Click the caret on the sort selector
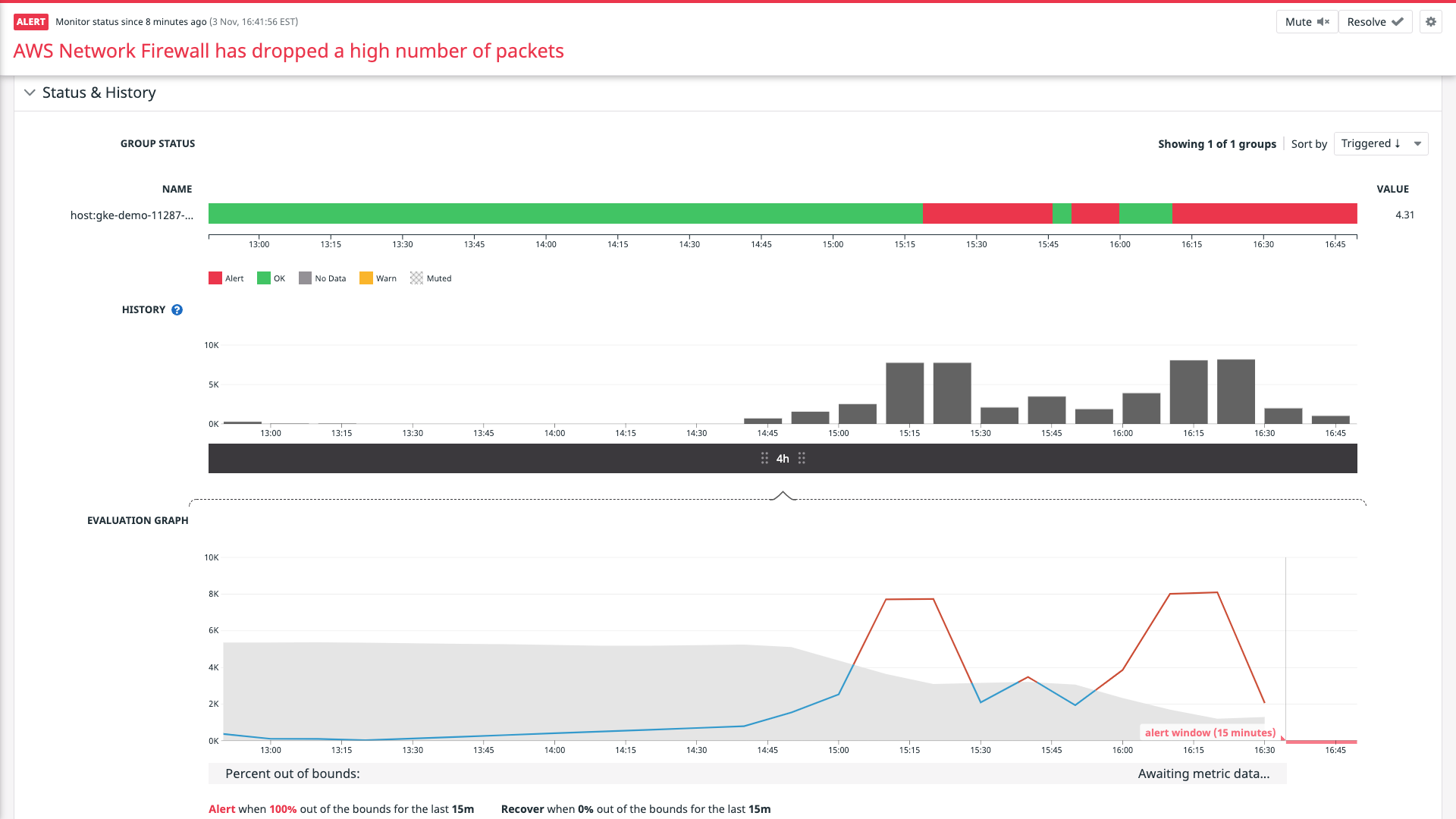This screenshot has width=1456, height=819. pos(1417,143)
